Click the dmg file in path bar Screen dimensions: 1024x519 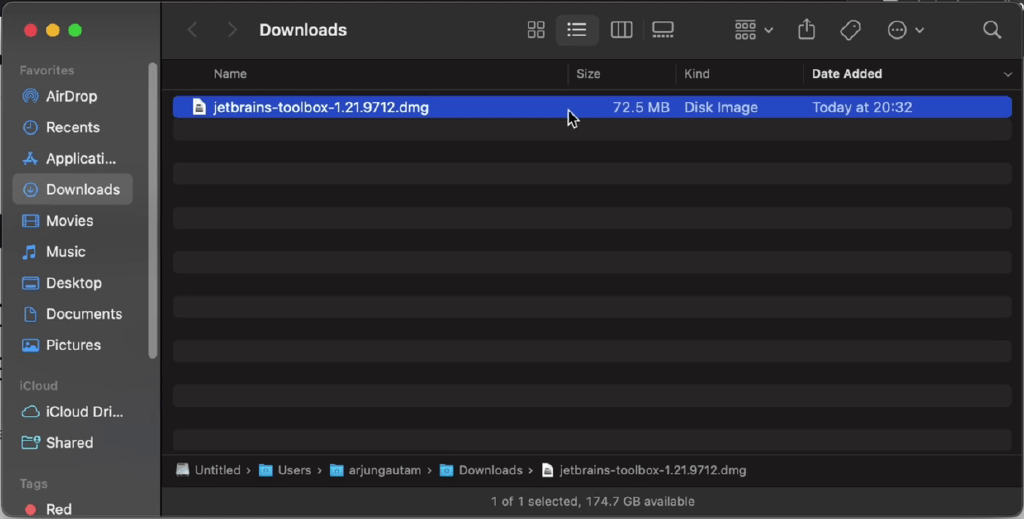point(644,470)
